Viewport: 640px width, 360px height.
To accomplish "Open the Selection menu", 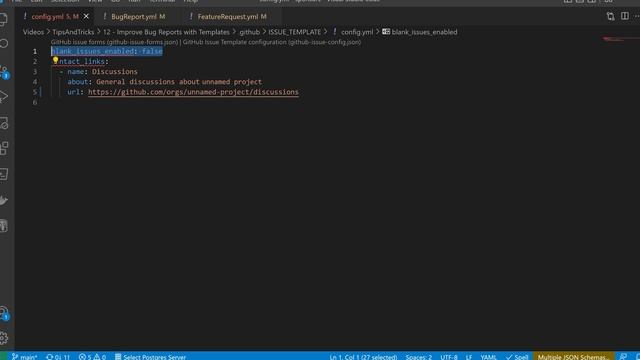I will (x=65, y=1).
